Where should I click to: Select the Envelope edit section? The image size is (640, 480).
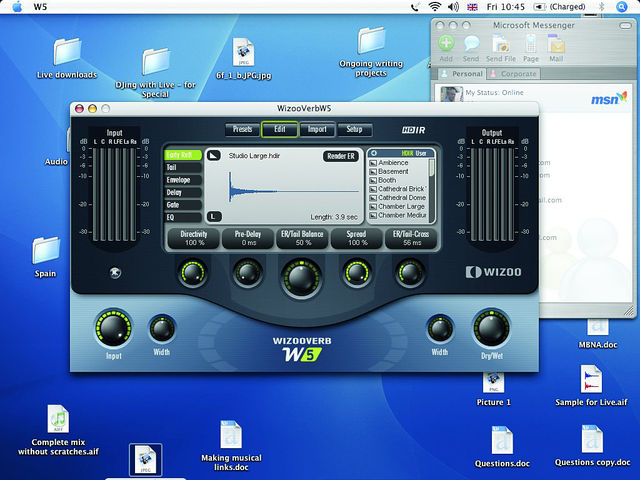click(183, 180)
